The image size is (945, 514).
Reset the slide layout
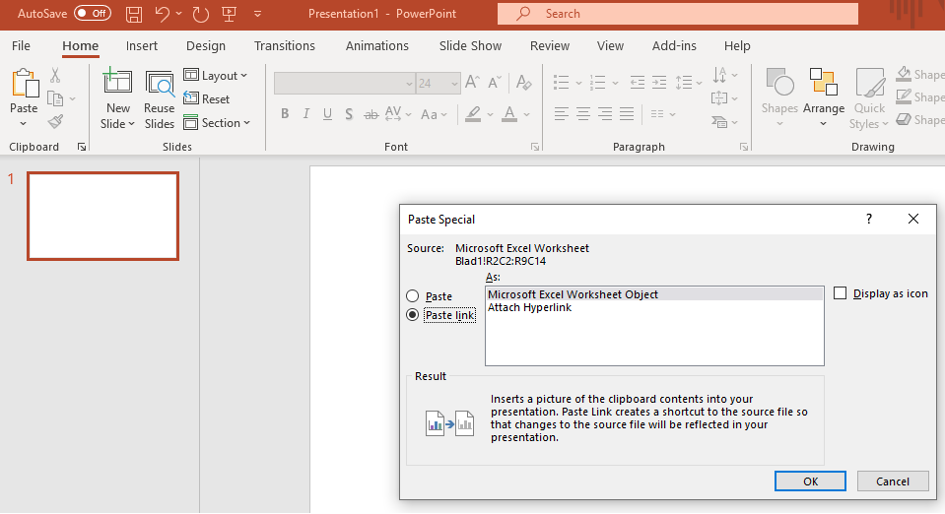click(207, 99)
